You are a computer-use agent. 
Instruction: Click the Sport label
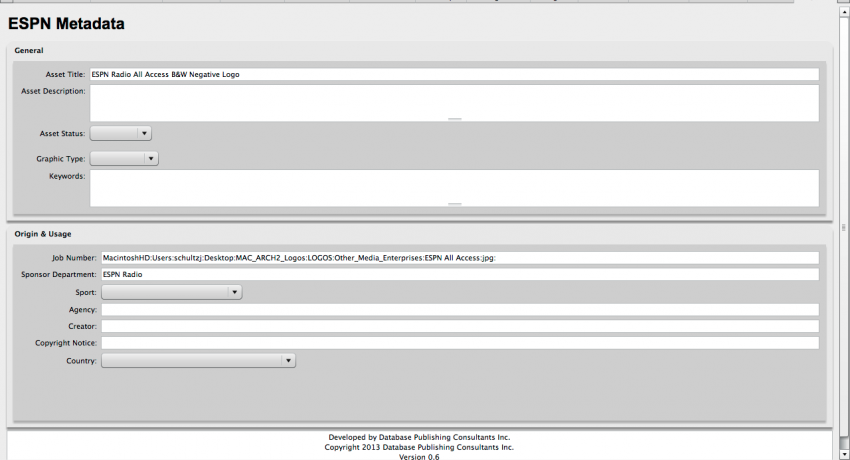(x=86, y=293)
